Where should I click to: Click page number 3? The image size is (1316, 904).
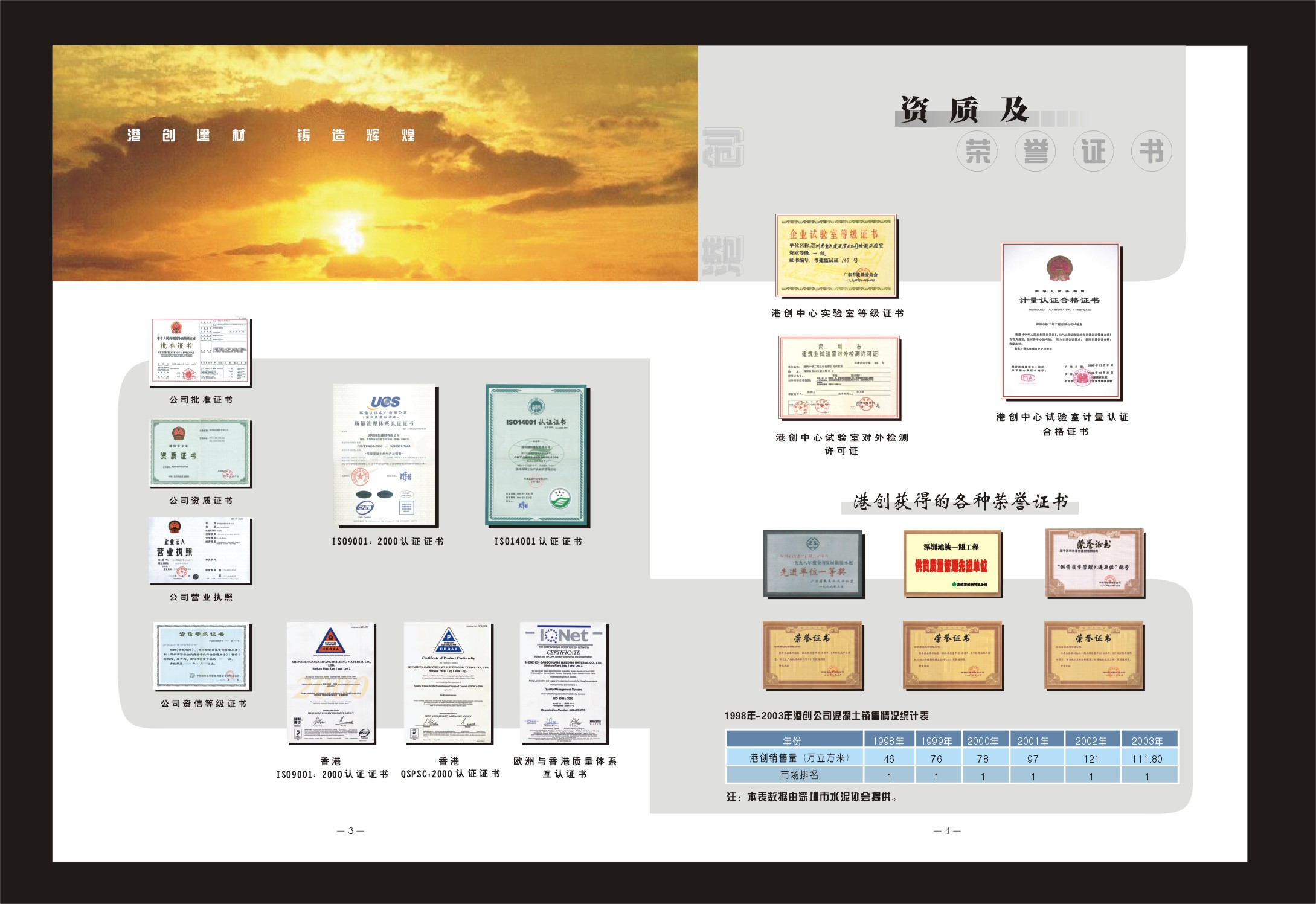pyautogui.click(x=351, y=831)
